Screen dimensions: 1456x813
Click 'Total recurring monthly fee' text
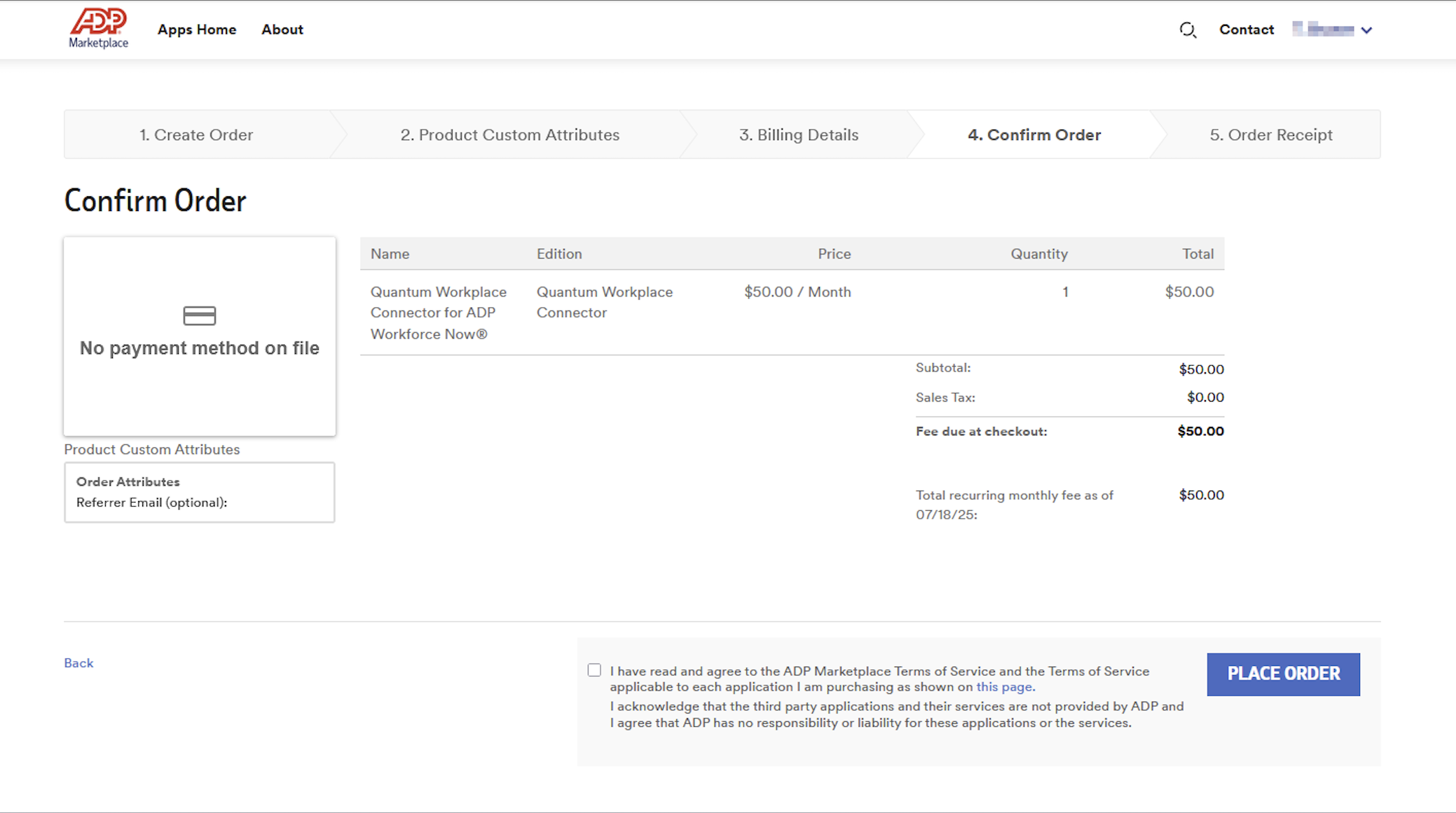point(1015,505)
